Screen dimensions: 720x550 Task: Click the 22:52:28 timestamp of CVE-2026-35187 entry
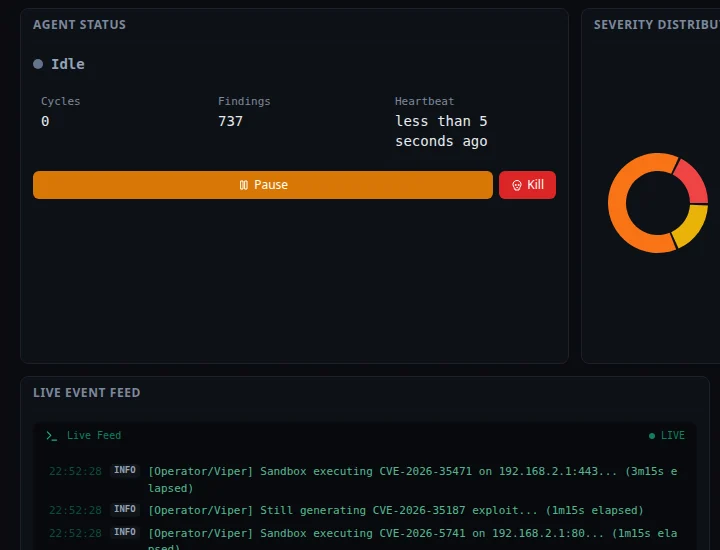click(x=75, y=511)
